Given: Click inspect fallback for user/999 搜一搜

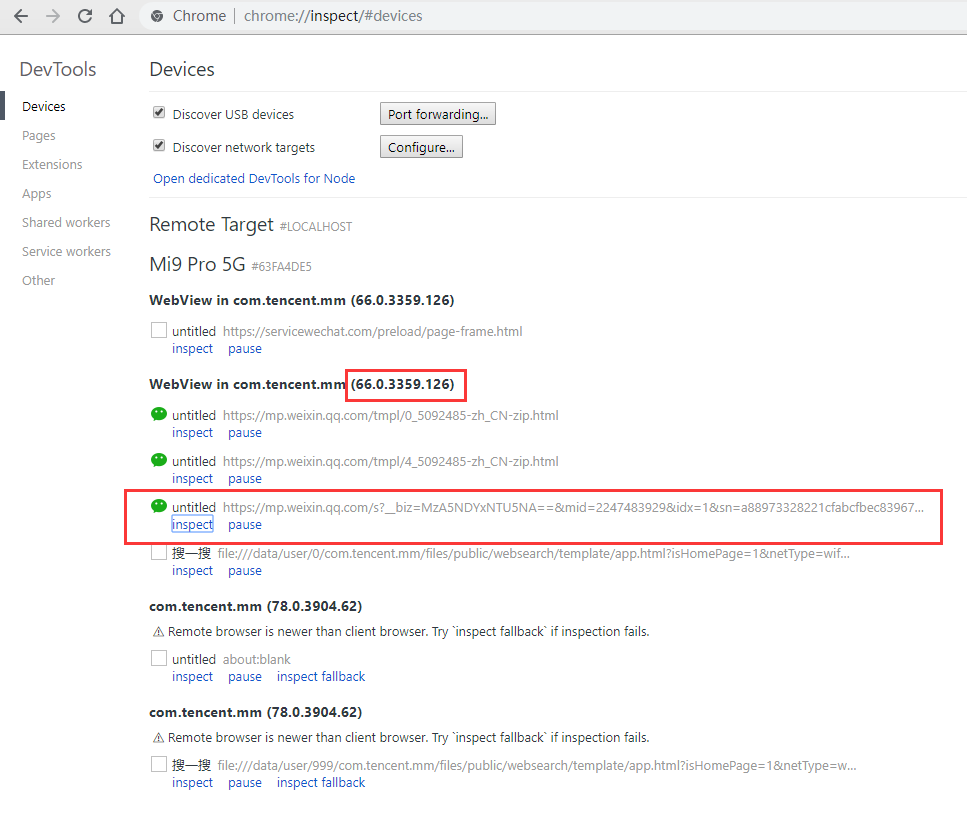Looking at the screenshot, I should 321,783.
